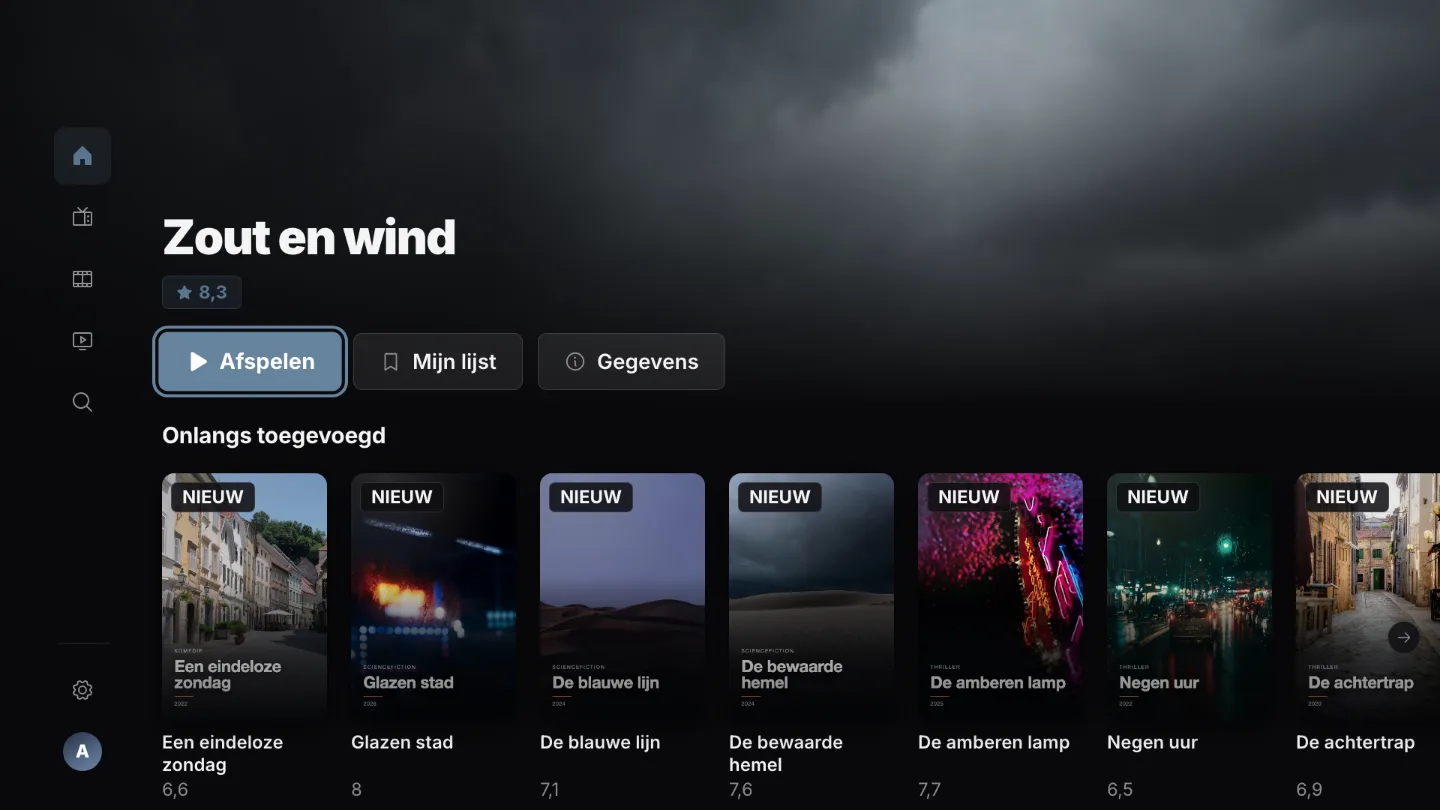Play Zout en wind with Afspelen
1440x810 pixels.
[x=250, y=362]
